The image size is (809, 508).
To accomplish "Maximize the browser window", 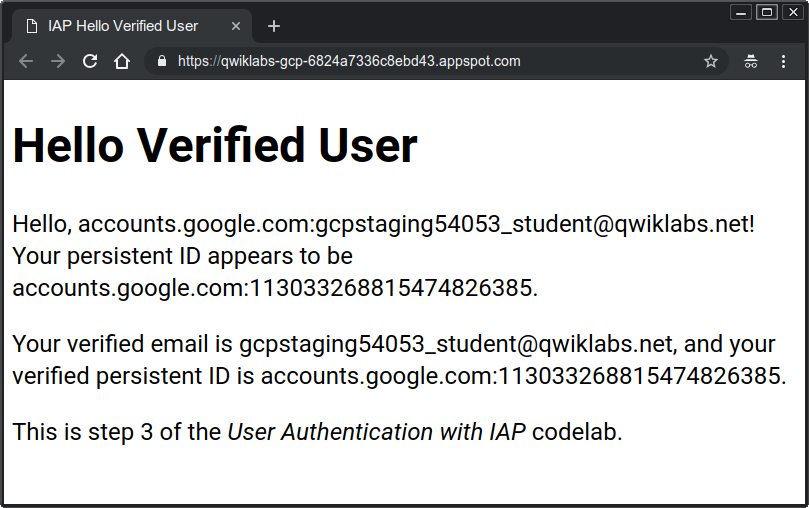I will pyautogui.click(x=767, y=12).
